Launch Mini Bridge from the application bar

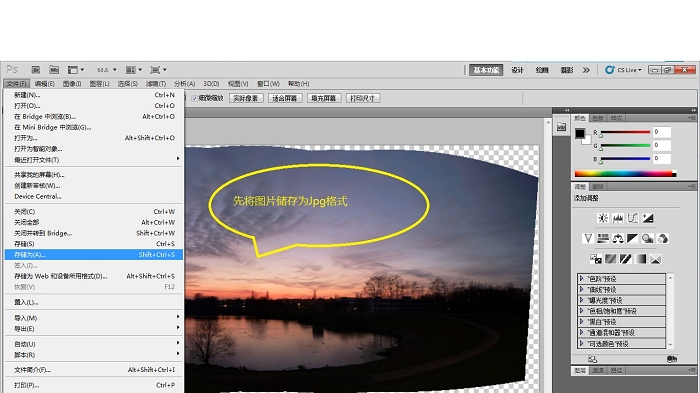[x=54, y=70]
